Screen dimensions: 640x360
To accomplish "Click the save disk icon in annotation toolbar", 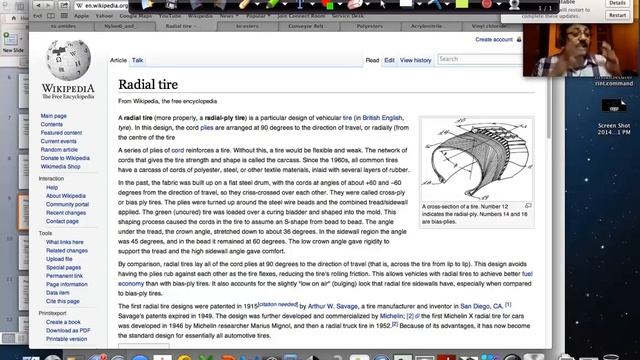I will point(171,4).
